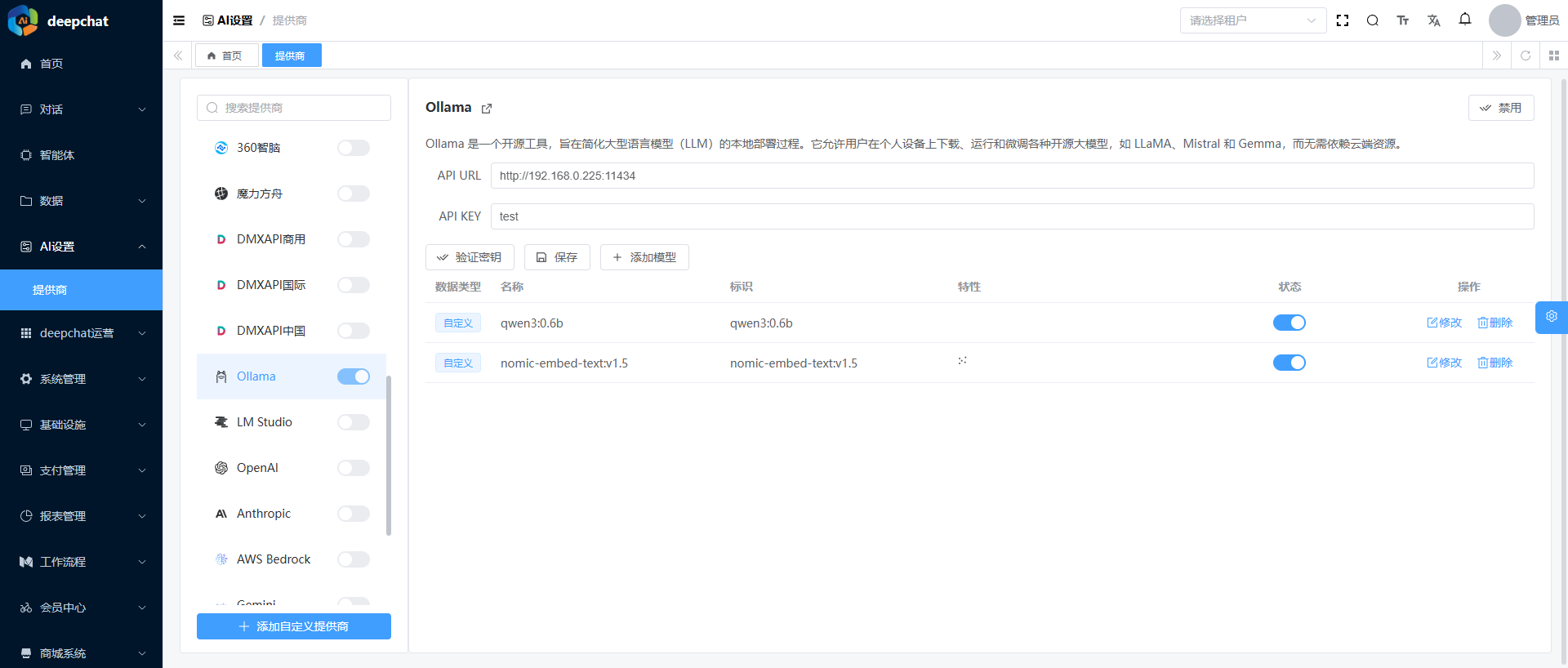Switch to the 提供商 tab
This screenshot has width=1568, height=668.
tap(292, 56)
